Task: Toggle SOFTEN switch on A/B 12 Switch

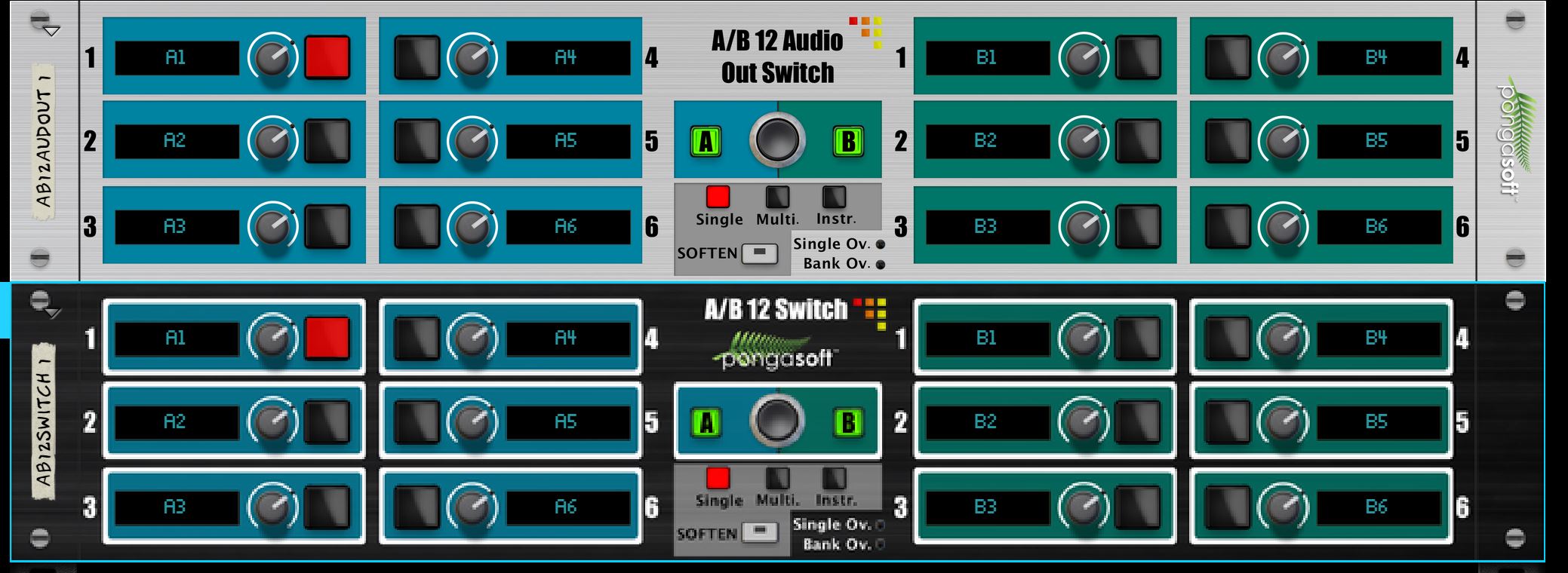Action: point(760,533)
